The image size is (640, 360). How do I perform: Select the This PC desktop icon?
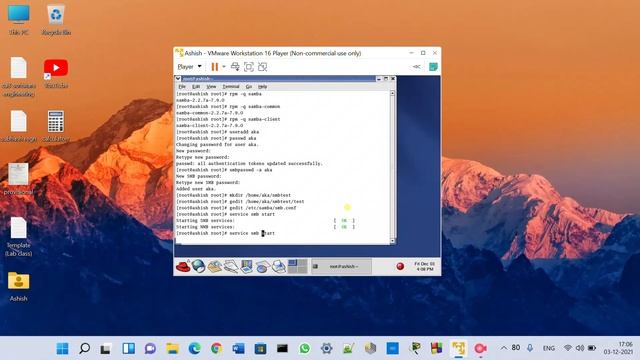(19, 20)
